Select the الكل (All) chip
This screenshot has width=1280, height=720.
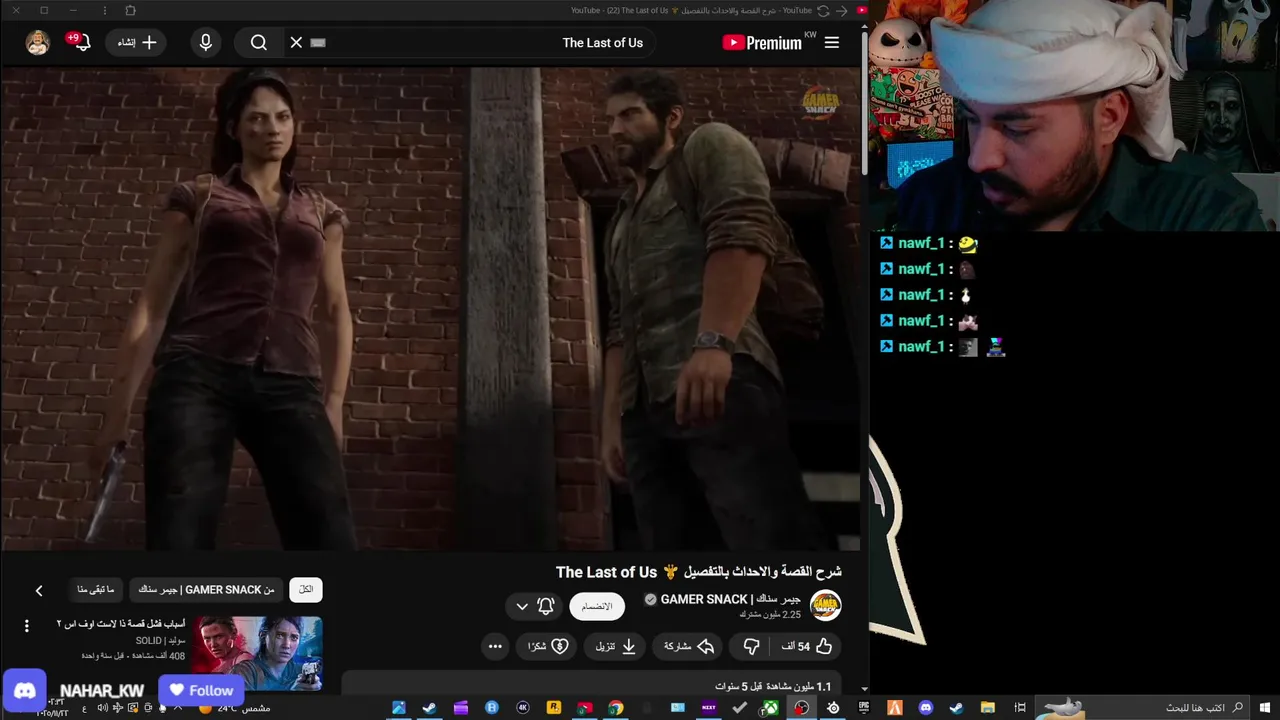pos(306,589)
